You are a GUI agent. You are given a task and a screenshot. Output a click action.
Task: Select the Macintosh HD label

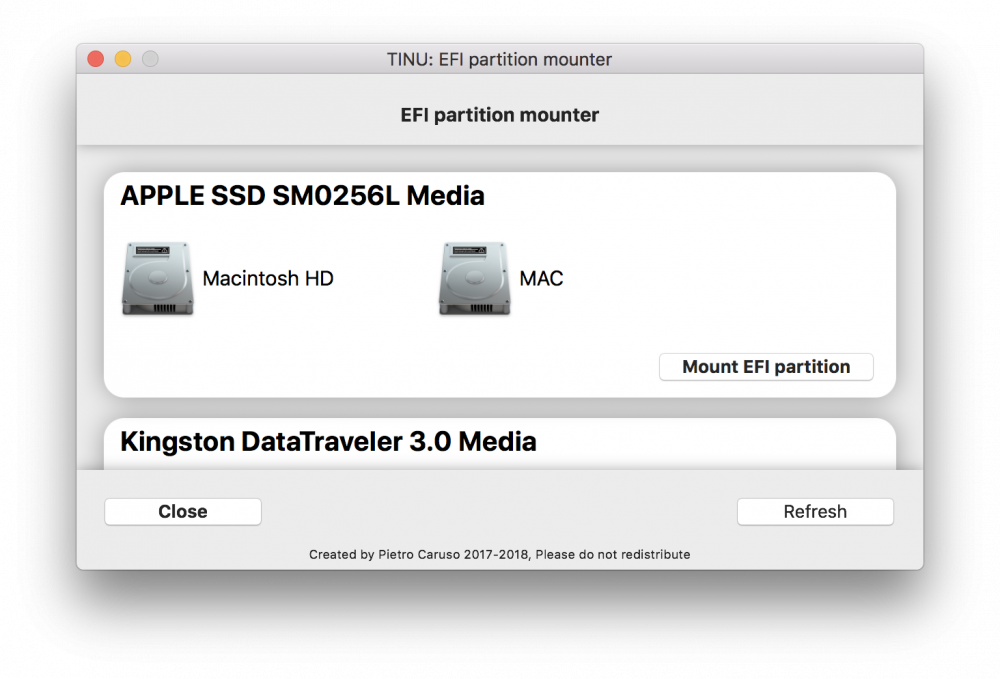[x=268, y=279]
